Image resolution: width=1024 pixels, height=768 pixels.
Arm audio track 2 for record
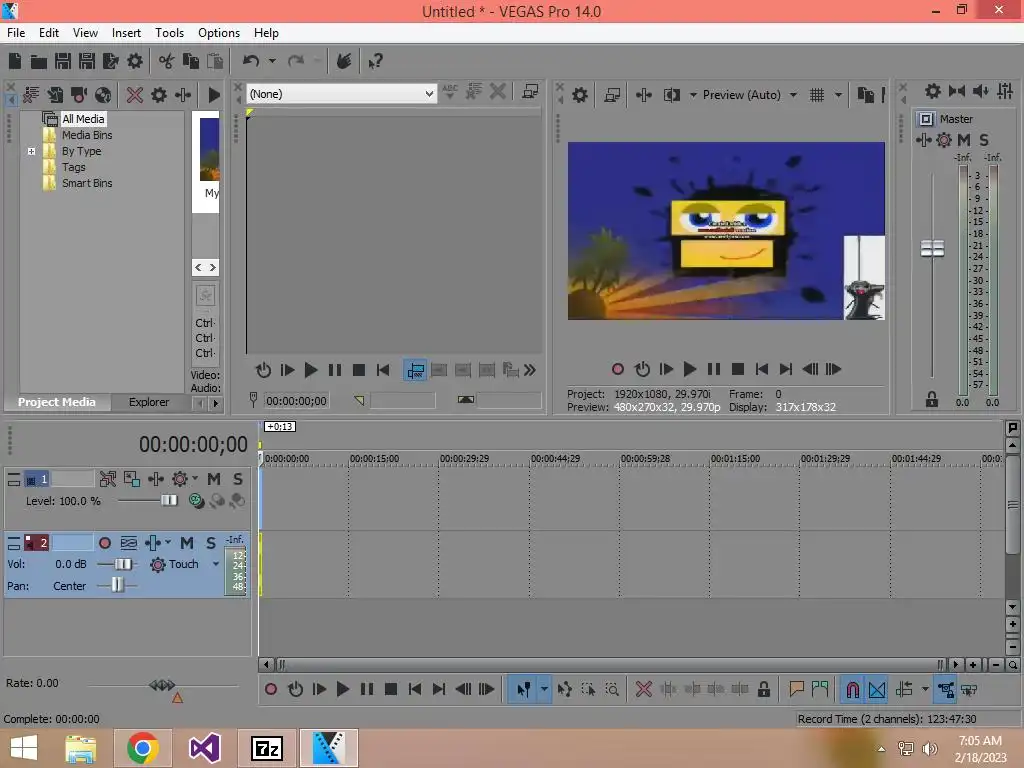pyautogui.click(x=104, y=543)
